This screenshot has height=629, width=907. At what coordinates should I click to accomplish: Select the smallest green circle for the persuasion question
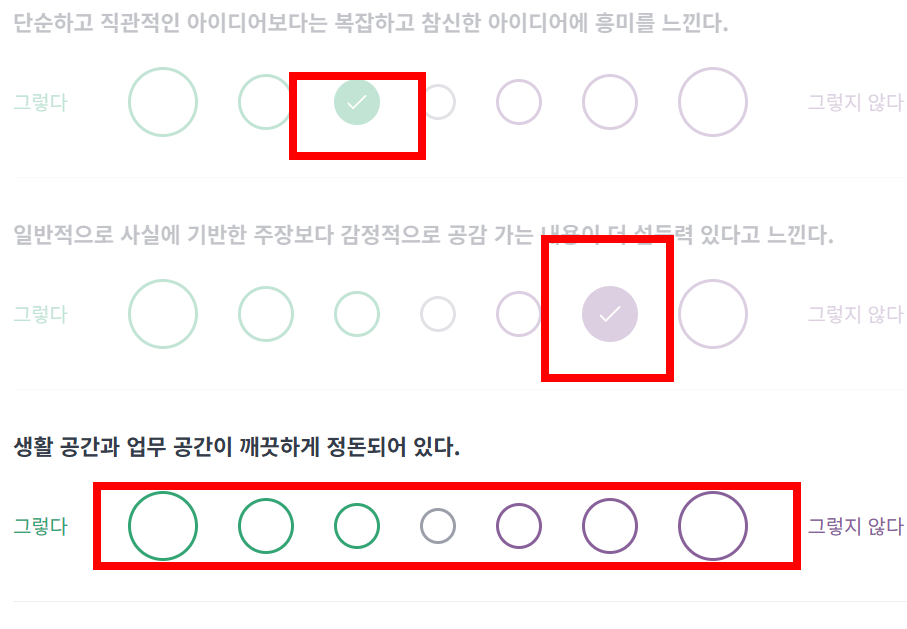tap(357, 313)
